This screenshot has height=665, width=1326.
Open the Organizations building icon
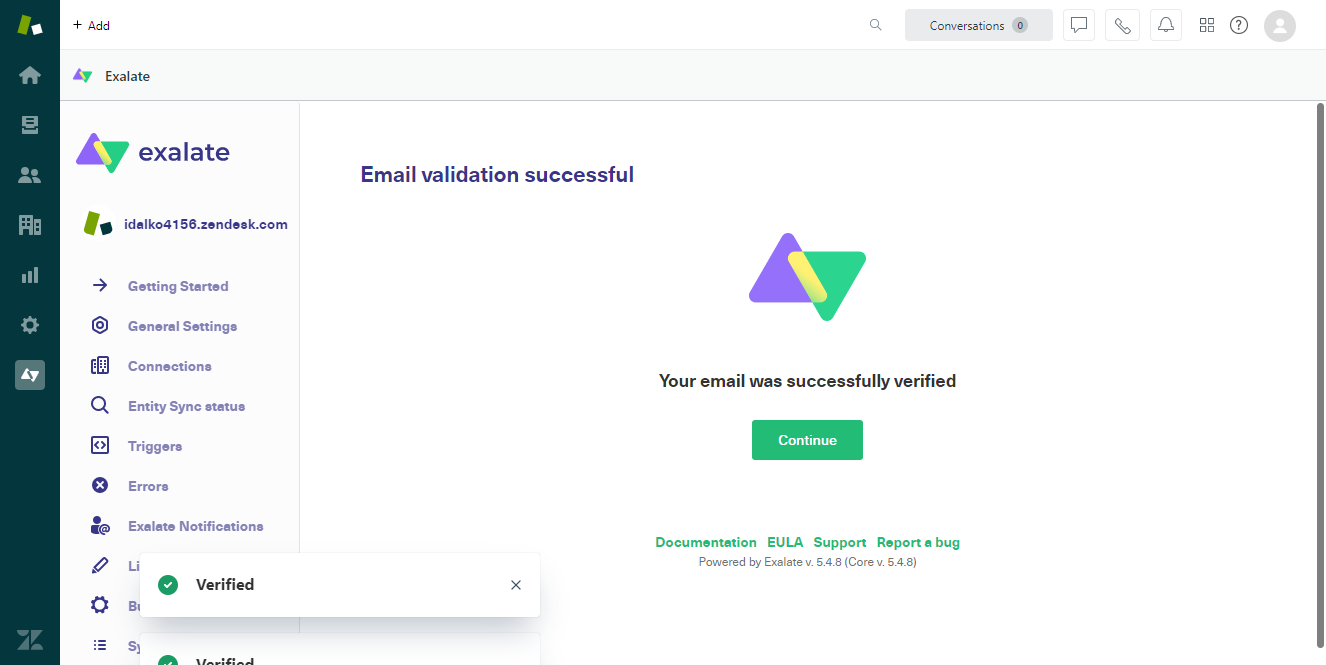click(30, 225)
